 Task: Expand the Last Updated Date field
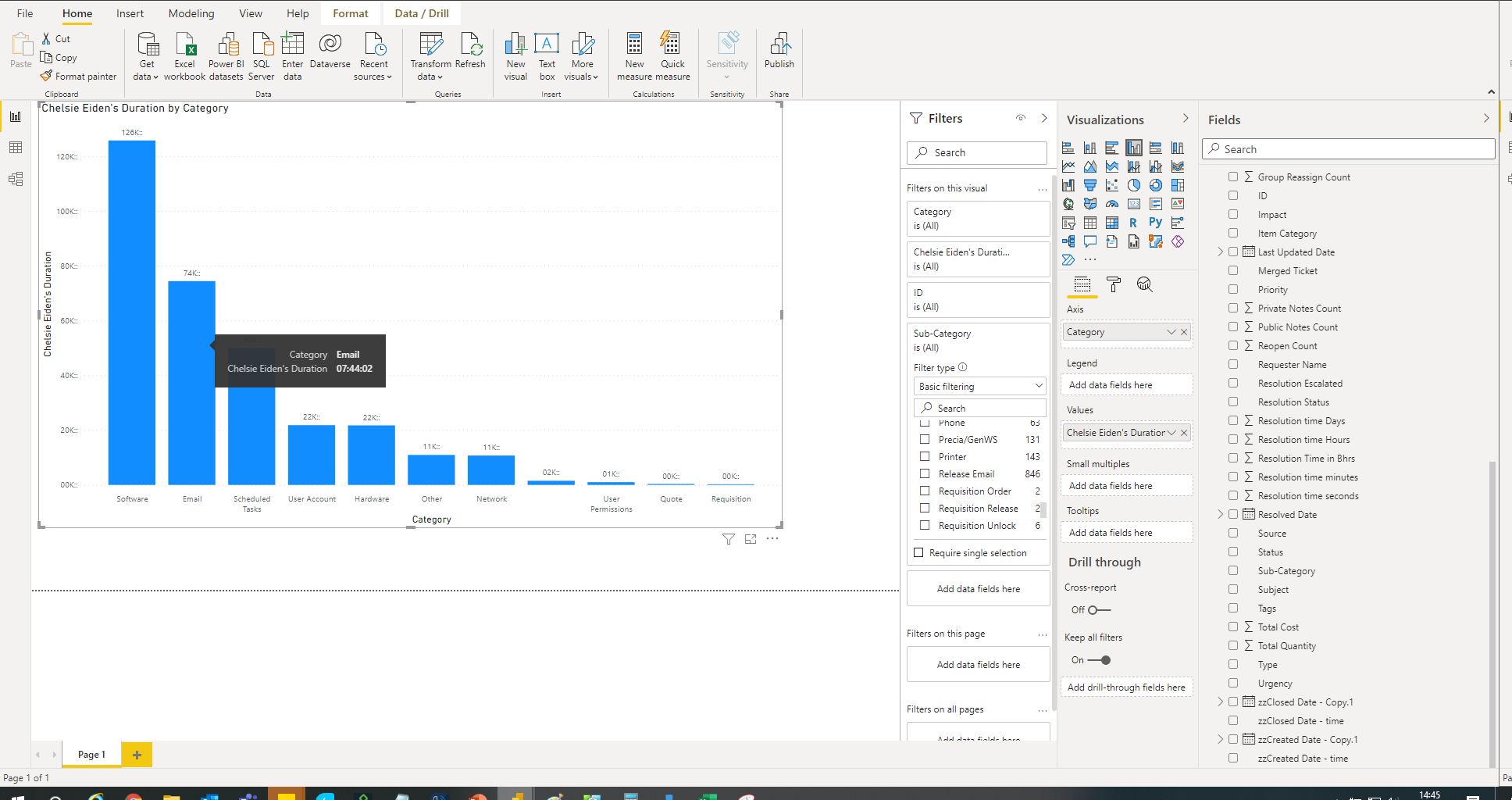coord(1221,252)
